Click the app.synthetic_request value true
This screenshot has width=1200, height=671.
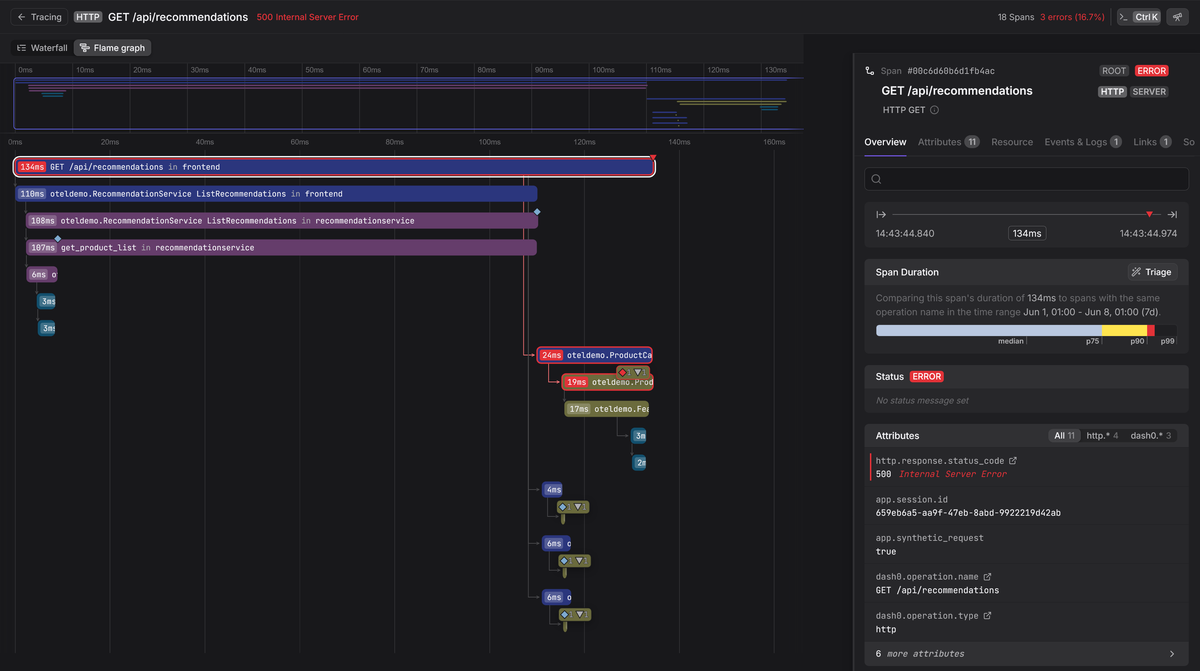(886, 551)
